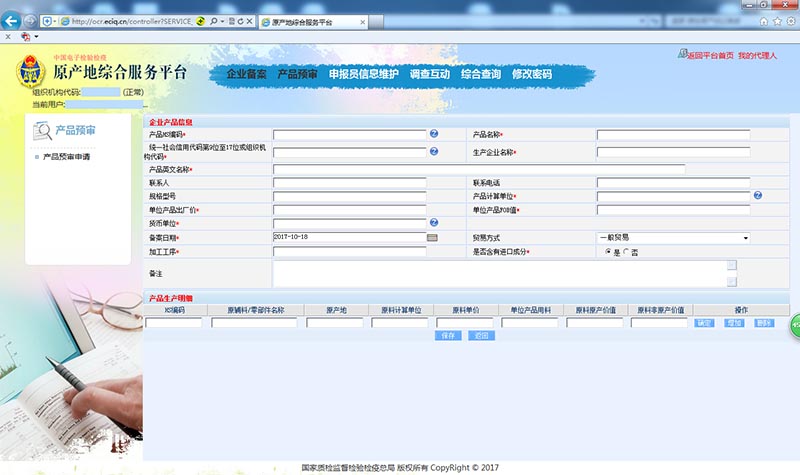Click the 产品名称 input field
Viewport: 800px width, 475px height.
point(672,135)
